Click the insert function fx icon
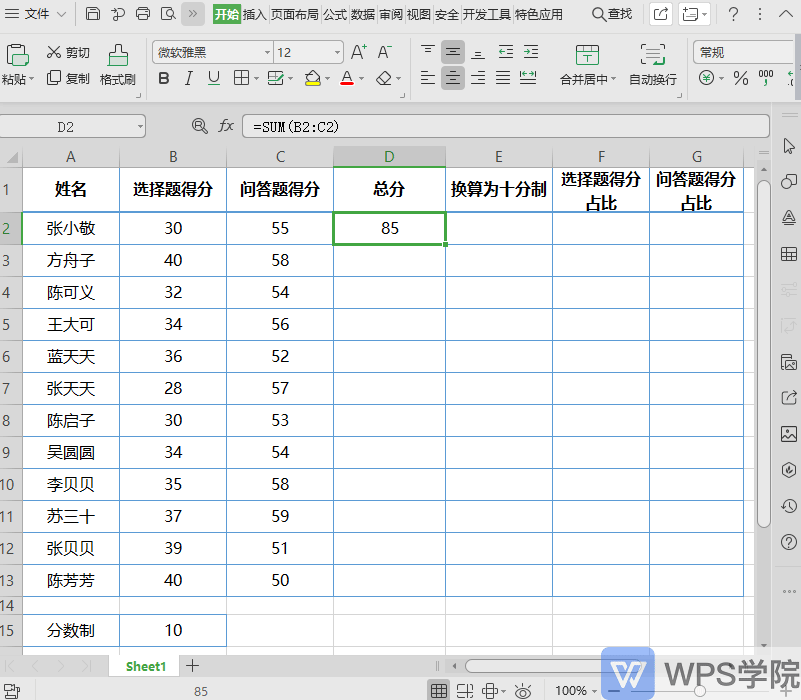 click(226, 127)
